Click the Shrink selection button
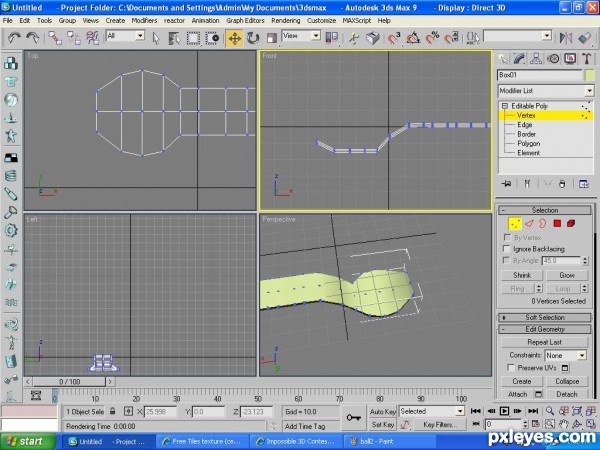This screenshot has width=600, height=450. coord(522,275)
